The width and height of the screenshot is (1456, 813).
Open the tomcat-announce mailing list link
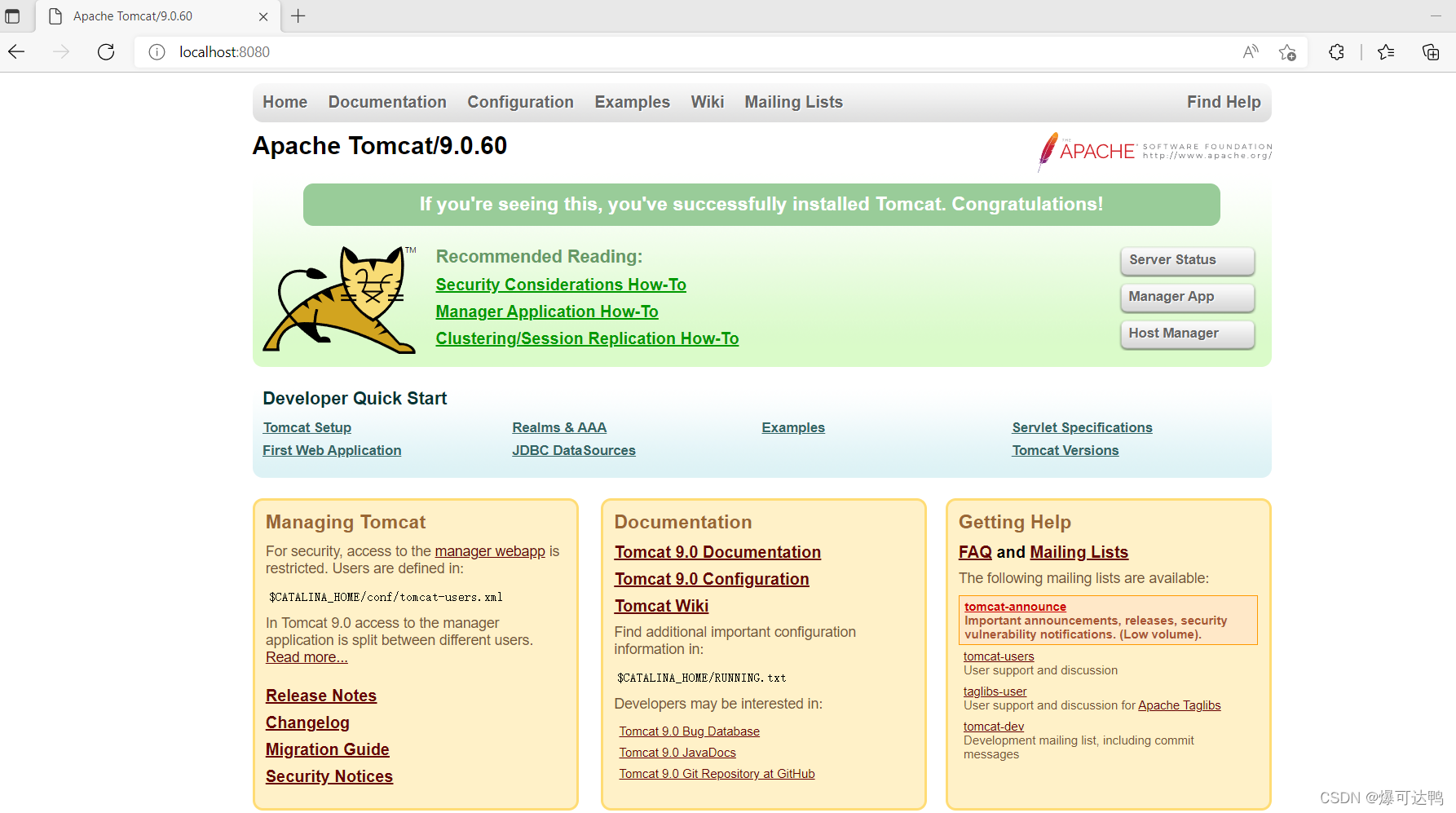tap(1015, 607)
